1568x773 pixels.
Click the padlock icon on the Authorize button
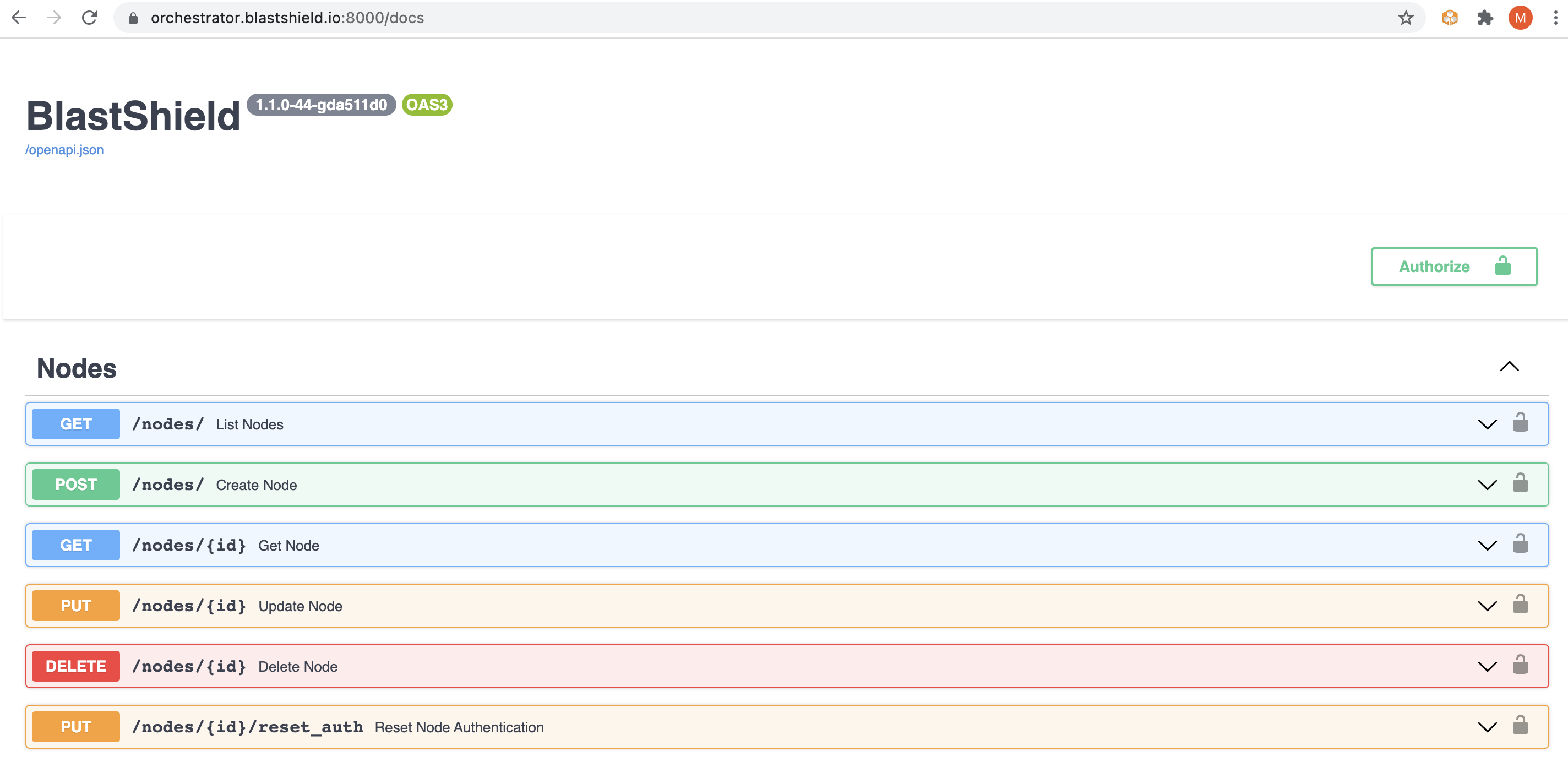coord(1502,266)
